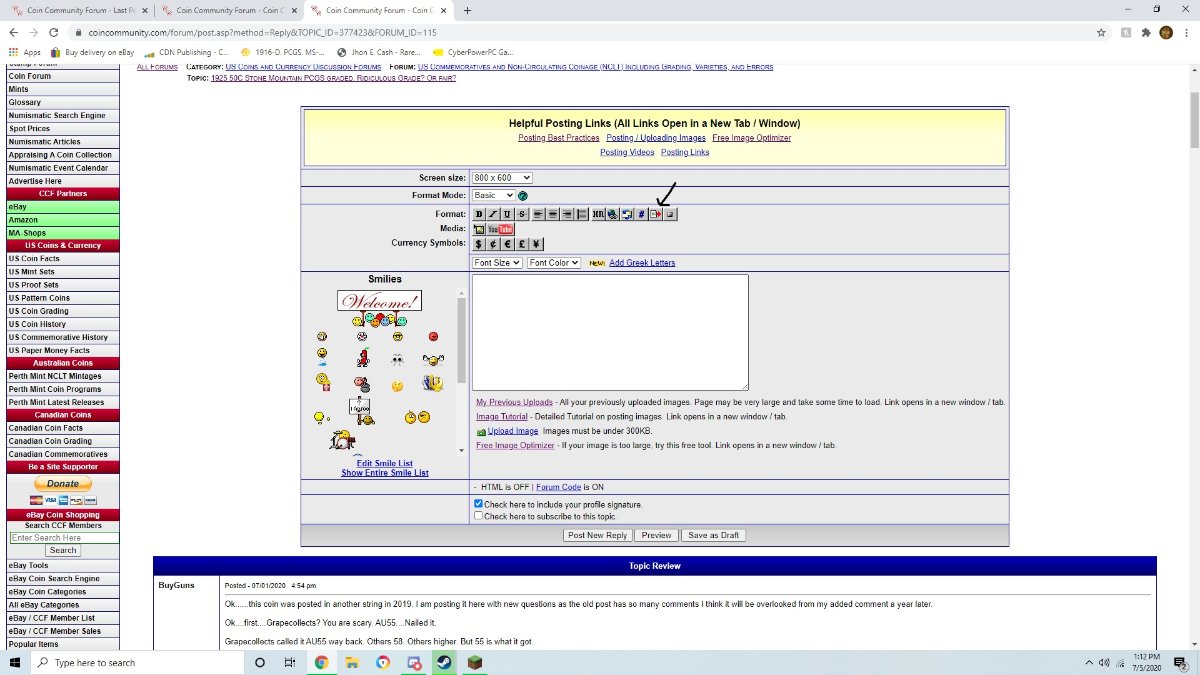The image size is (1200, 675).
Task: Center text using format toolbar
Action: tap(552, 214)
